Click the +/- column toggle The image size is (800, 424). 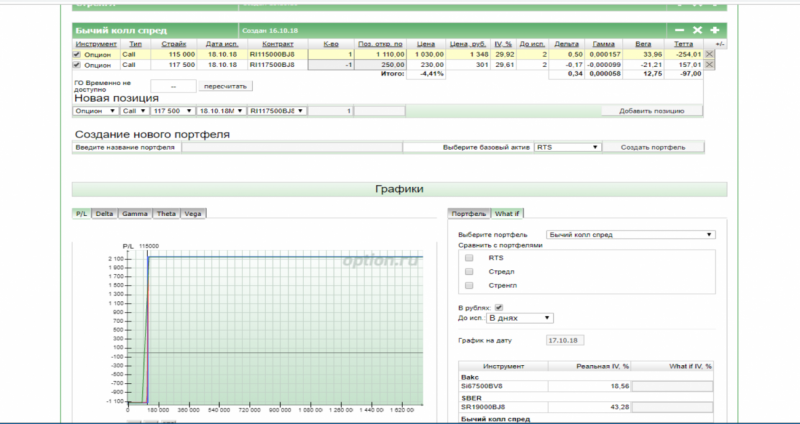click(721, 44)
